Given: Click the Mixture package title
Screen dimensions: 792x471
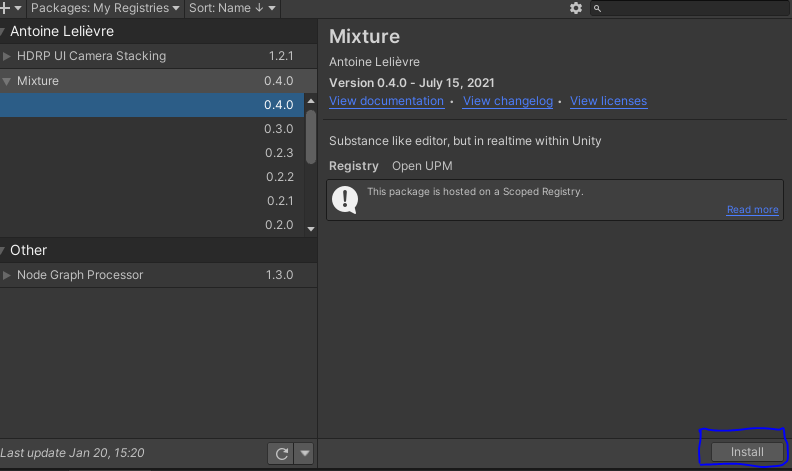Looking at the screenshot, I should tap(364, 37).
